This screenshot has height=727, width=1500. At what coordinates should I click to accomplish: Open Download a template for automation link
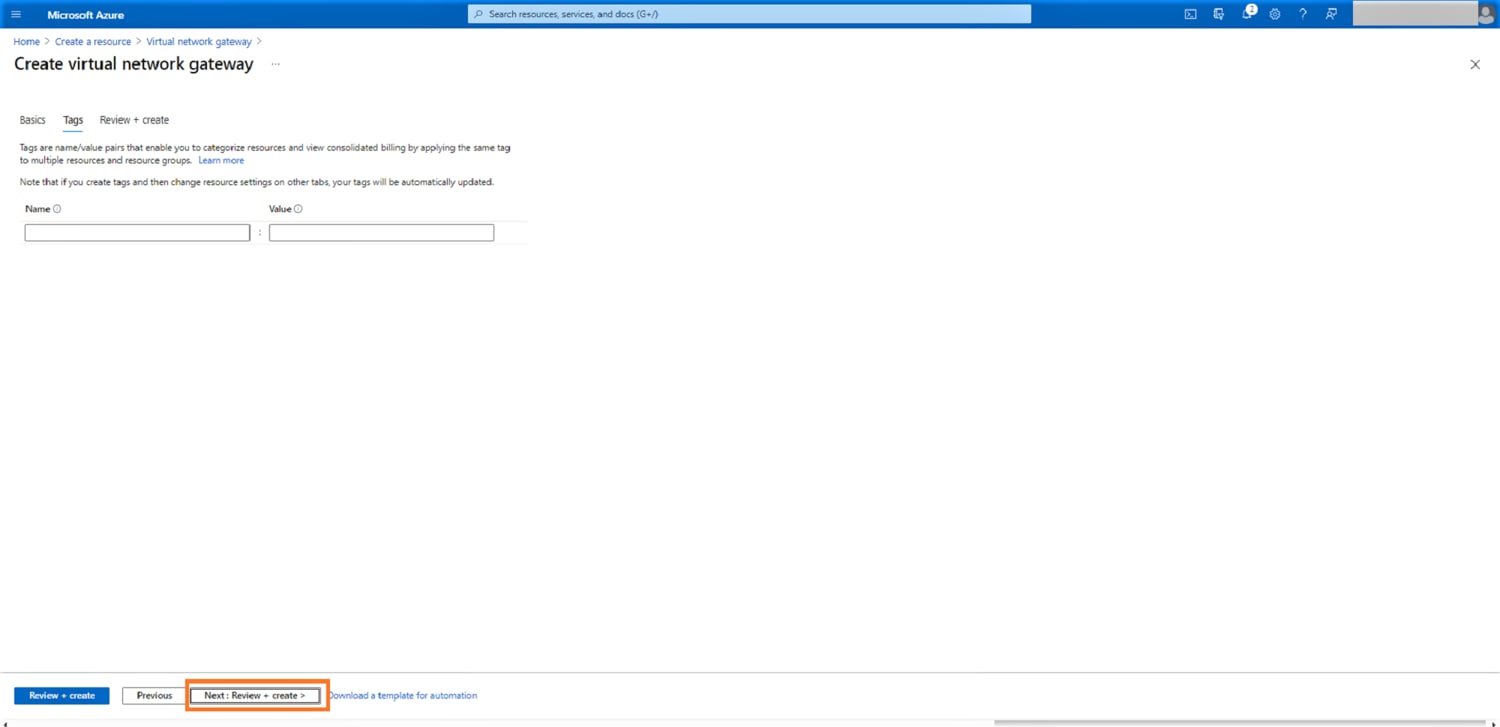(x=403, y=695)
